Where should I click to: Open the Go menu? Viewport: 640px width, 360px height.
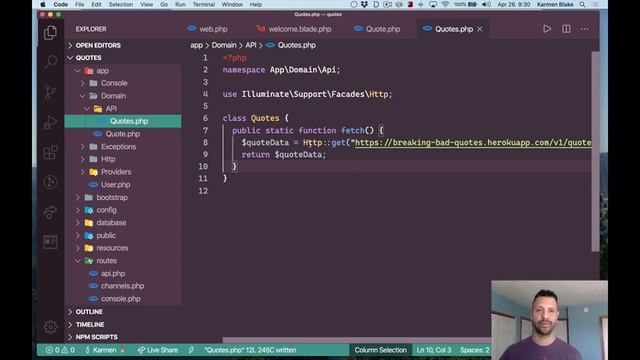(164, 4)
